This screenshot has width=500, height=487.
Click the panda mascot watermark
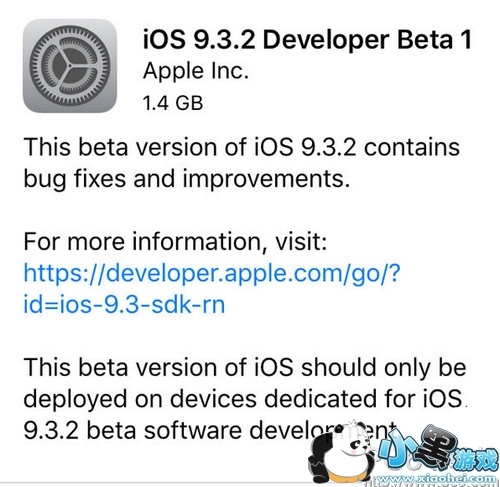[x=340, y=453]
